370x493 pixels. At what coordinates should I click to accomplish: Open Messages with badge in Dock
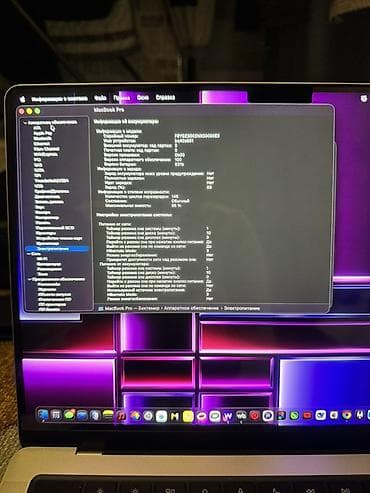point(69,415)
